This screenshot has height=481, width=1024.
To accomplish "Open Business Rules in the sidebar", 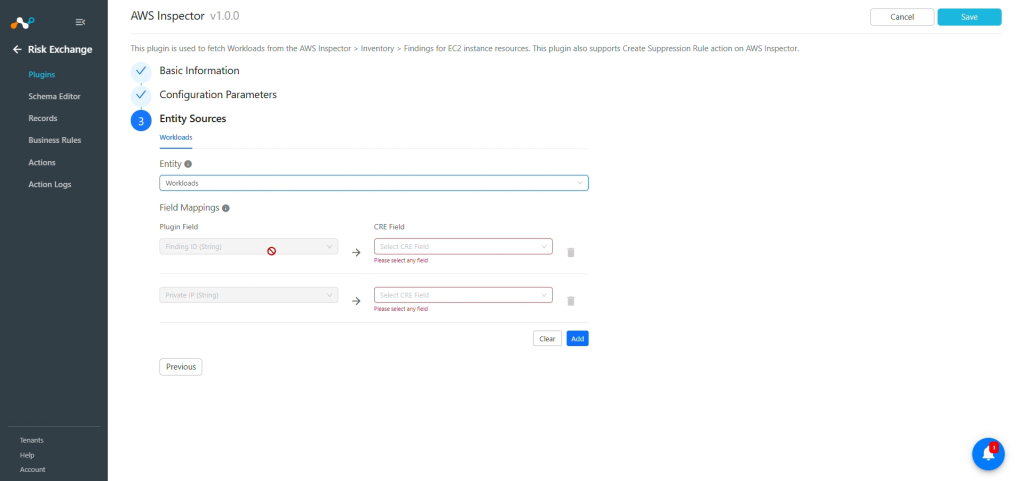I will click(55, 140).
